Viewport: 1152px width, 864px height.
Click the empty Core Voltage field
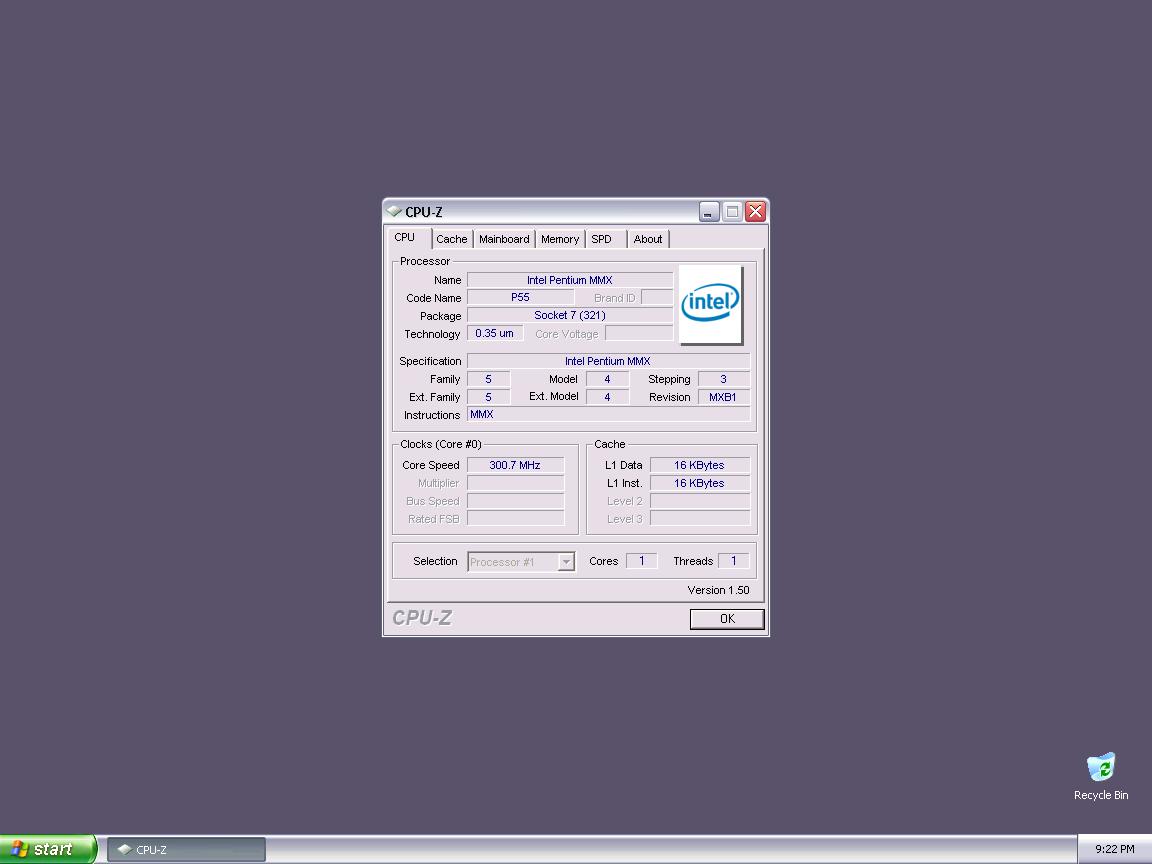[x=638, y=334]
